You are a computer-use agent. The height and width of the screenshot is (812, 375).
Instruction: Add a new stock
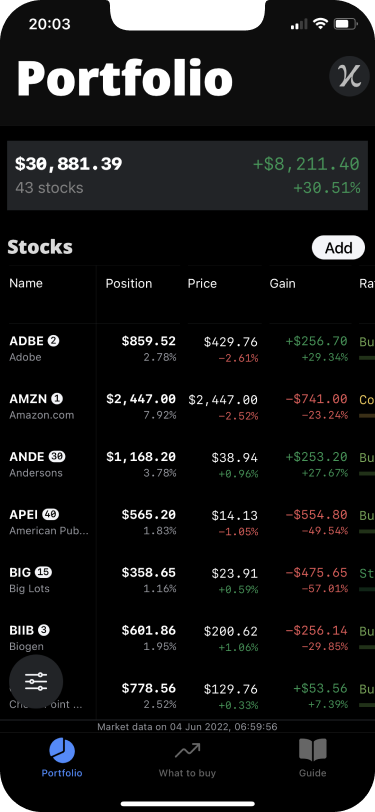click(x=338, y=248)
